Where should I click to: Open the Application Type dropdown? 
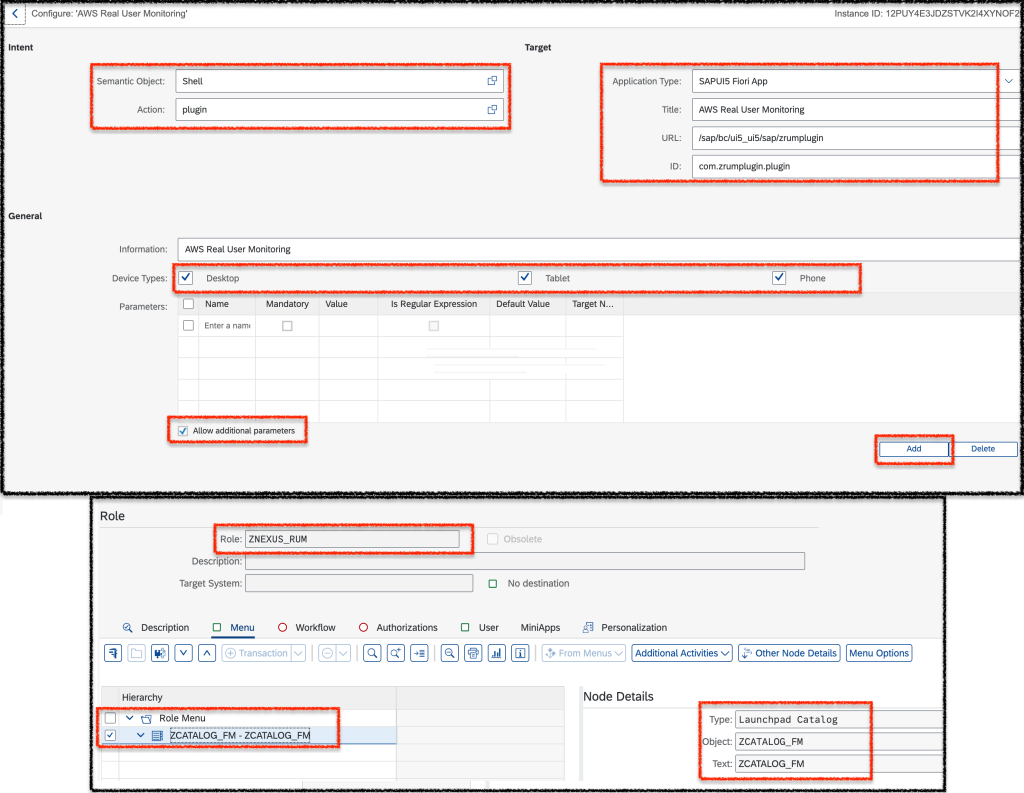point(1009,81)
